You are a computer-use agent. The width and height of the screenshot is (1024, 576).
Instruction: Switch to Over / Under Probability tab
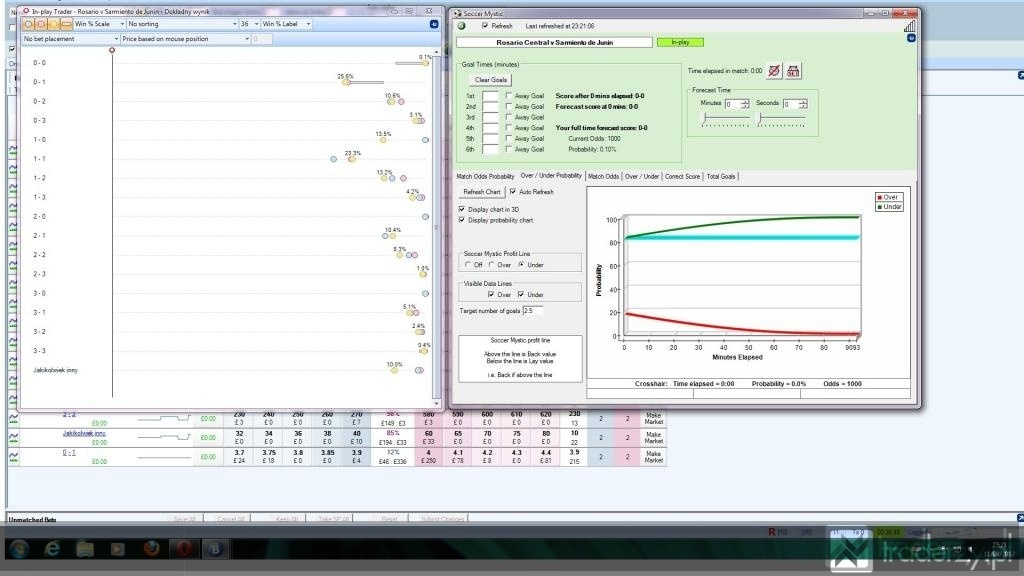[x=551, y=176]
